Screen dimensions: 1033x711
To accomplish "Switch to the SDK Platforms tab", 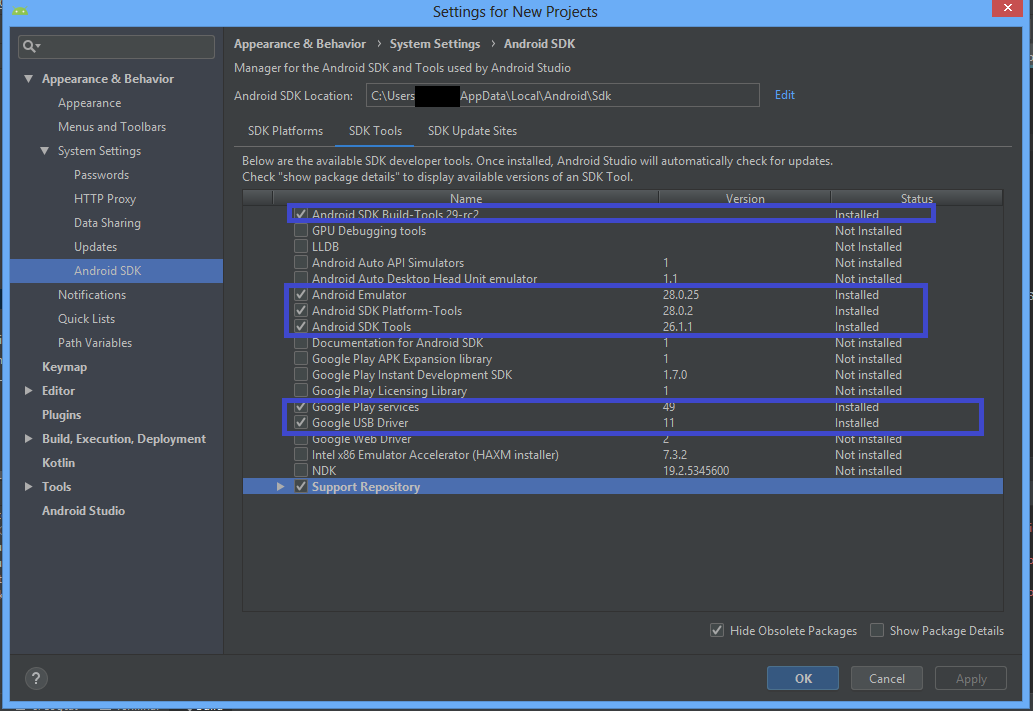I will 285,131.
